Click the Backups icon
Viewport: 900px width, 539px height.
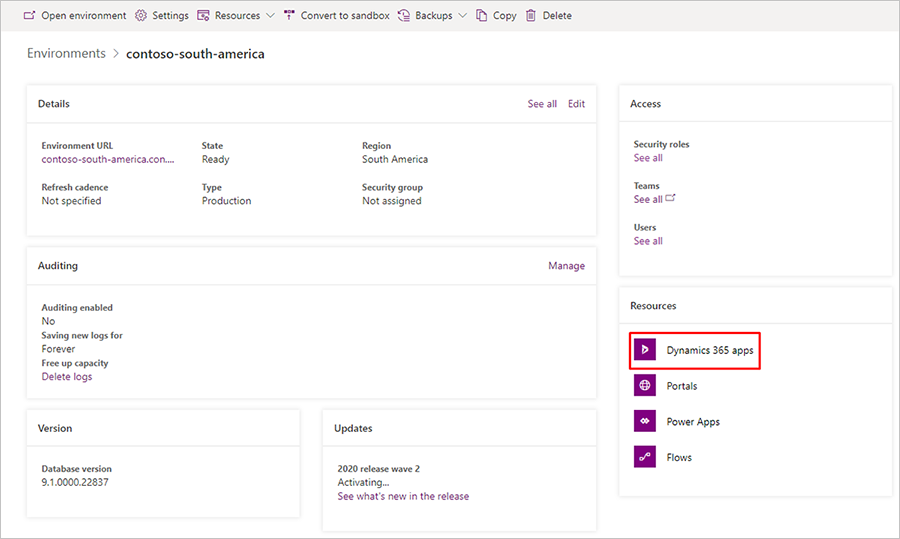point(404,15)
